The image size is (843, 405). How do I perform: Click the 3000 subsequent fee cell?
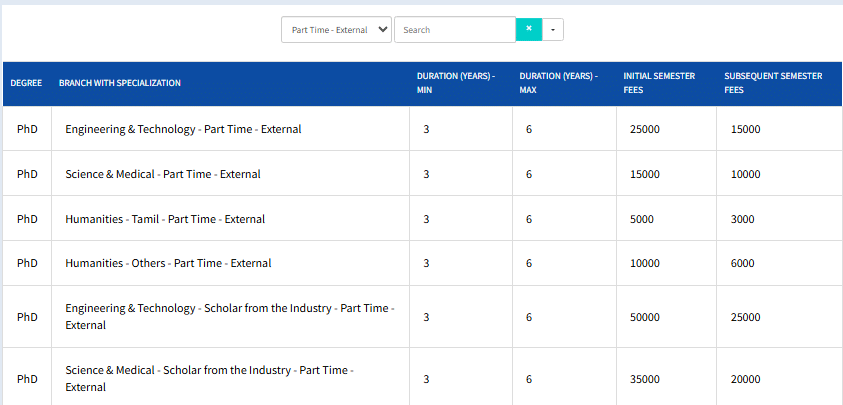[743, 219]
